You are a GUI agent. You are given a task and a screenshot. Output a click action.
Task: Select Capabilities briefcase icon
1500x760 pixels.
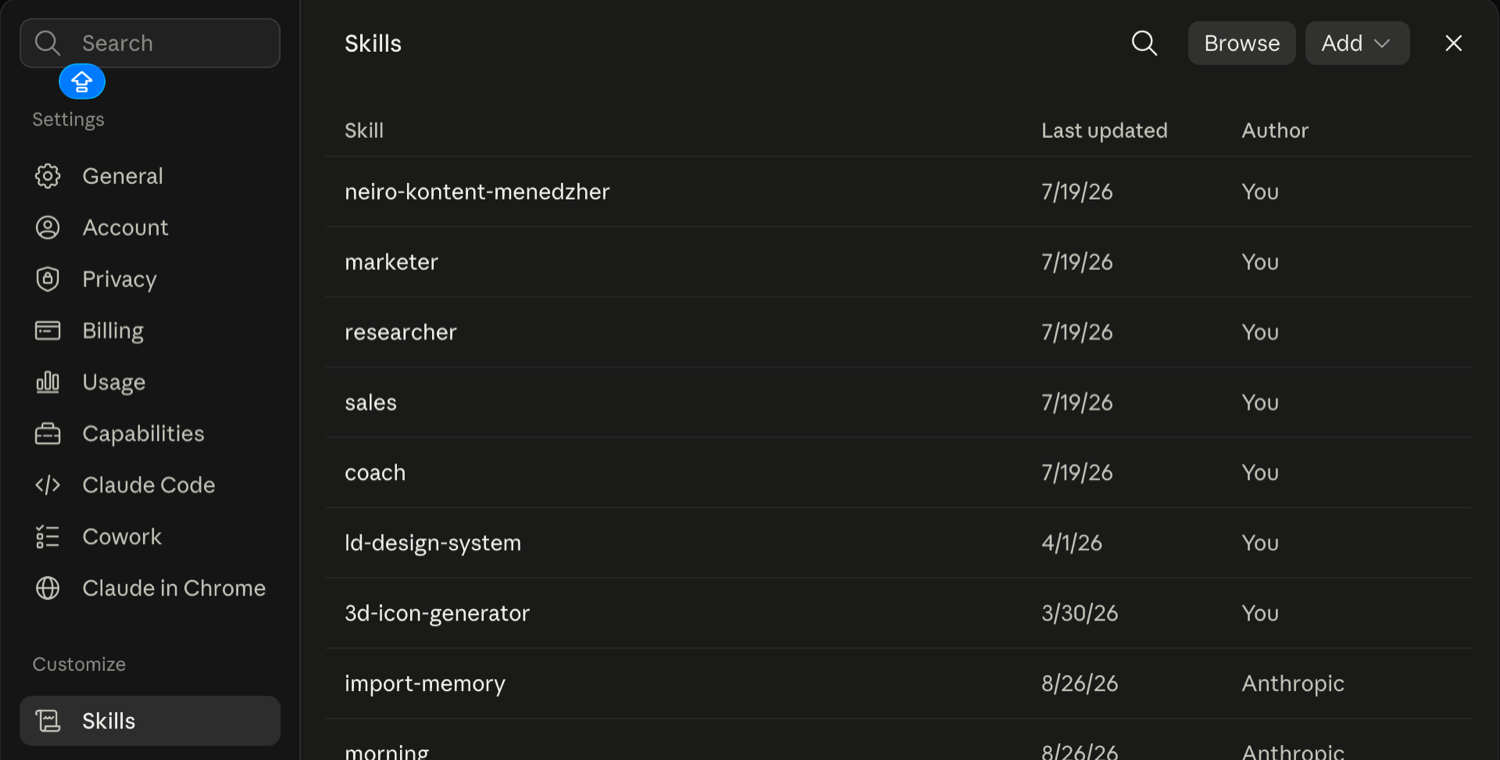point(48,433)
